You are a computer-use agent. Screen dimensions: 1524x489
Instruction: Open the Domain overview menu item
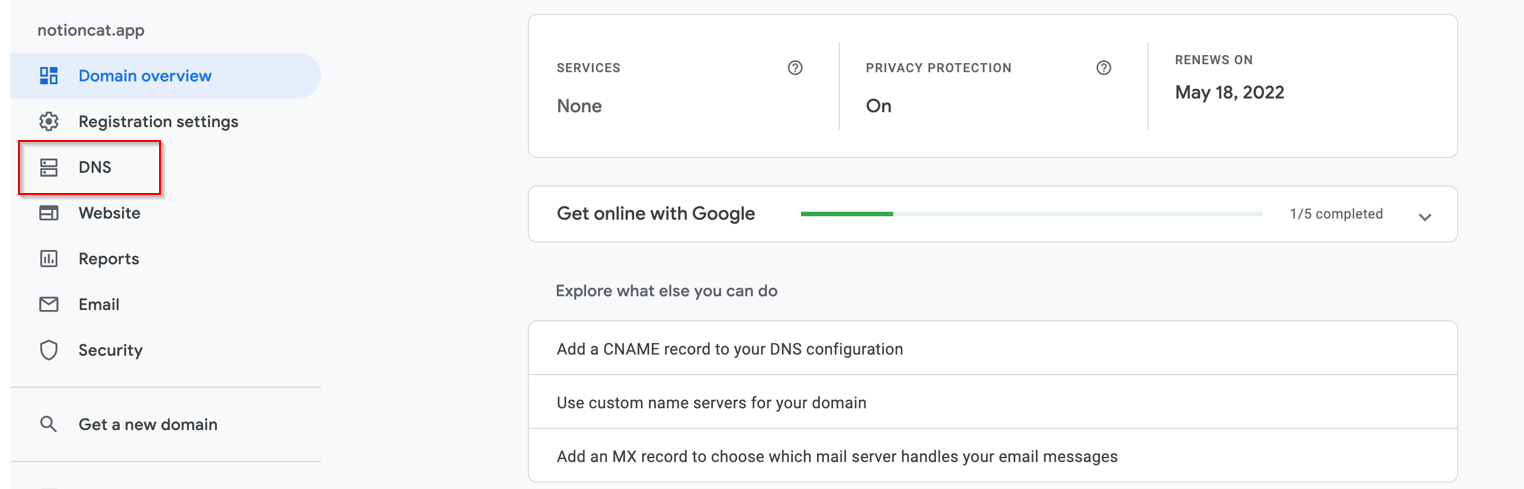(x=145, y=76)
